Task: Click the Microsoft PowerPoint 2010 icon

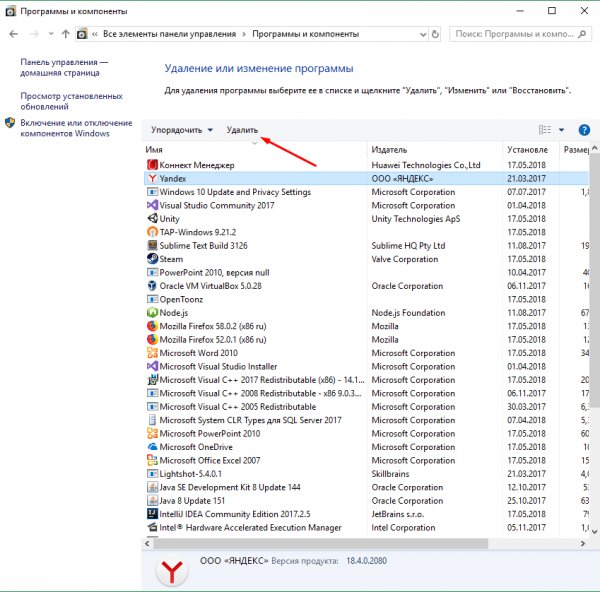Action: (152, 433)
